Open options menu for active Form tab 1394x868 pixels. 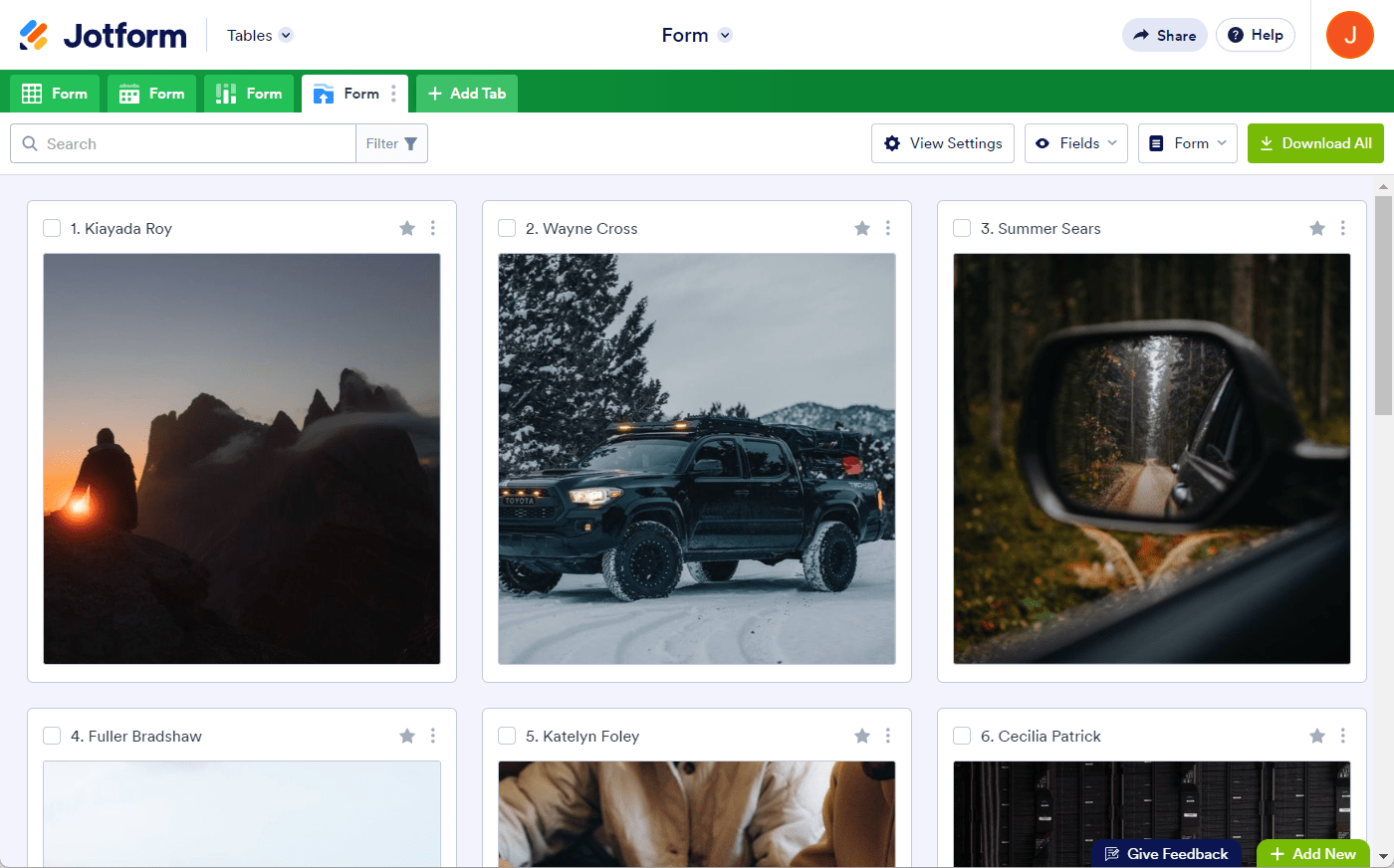[x=394, y=94]
